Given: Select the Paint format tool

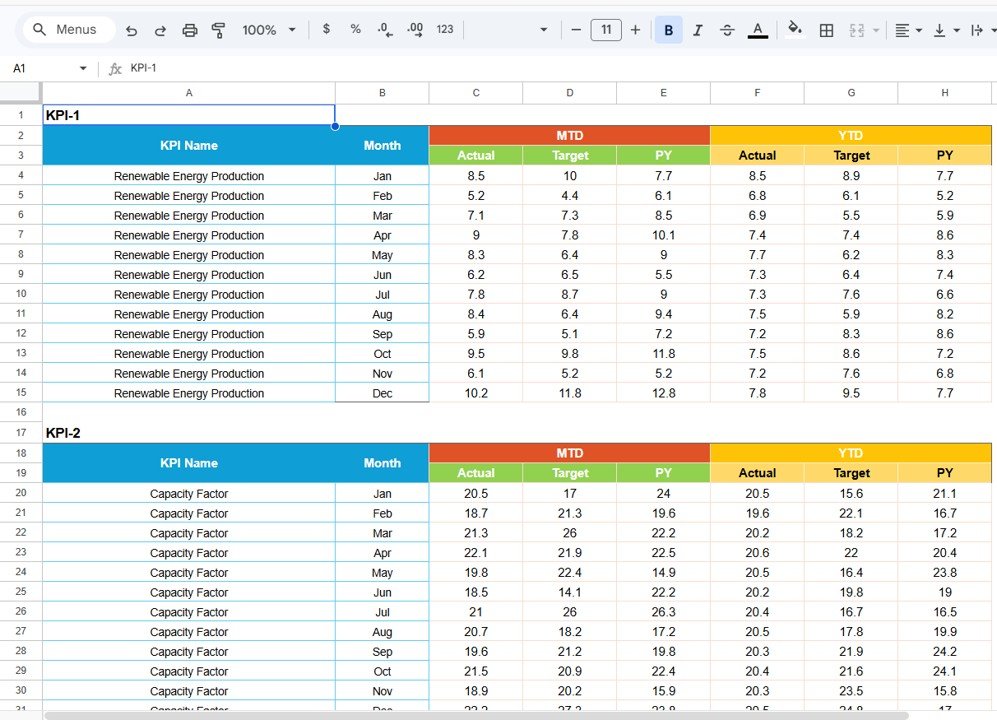Looking at the screenshot, I should click(x=218, y=30).
